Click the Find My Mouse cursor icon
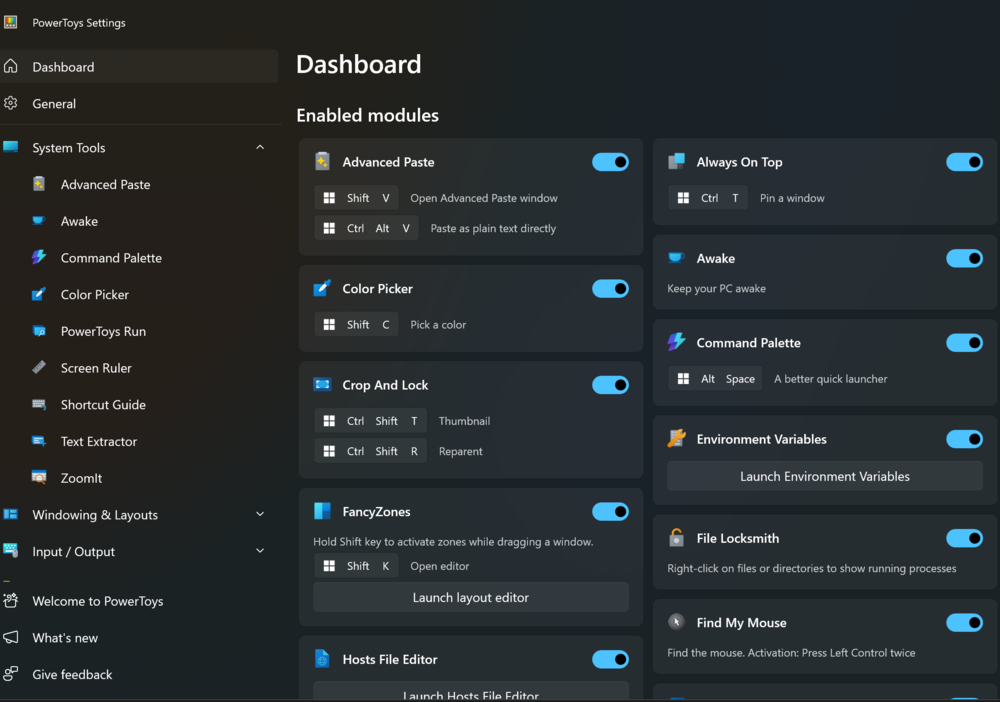Viewport: 1000px width, 702px height. 676,622
